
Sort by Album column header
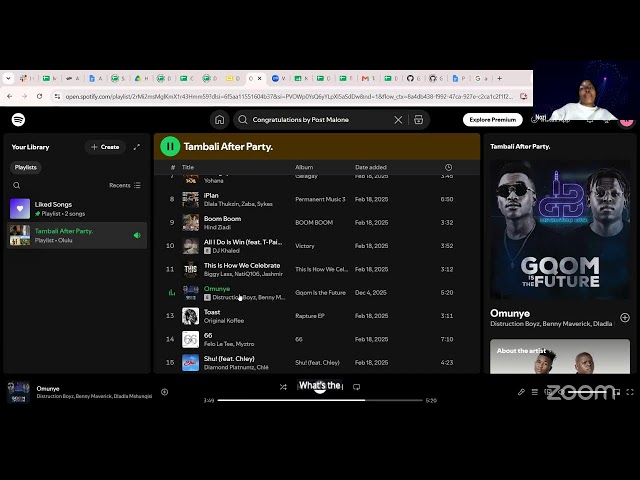(x=304, y=167)
